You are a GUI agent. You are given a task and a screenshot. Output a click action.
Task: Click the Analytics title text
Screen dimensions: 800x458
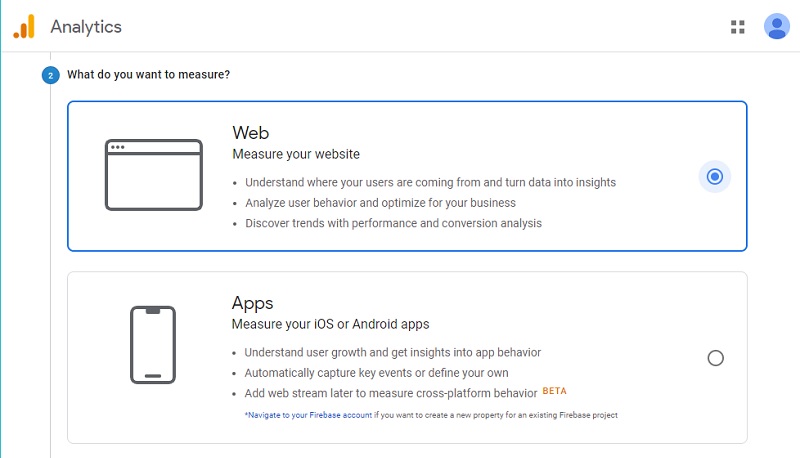click(x=86, y=27)
